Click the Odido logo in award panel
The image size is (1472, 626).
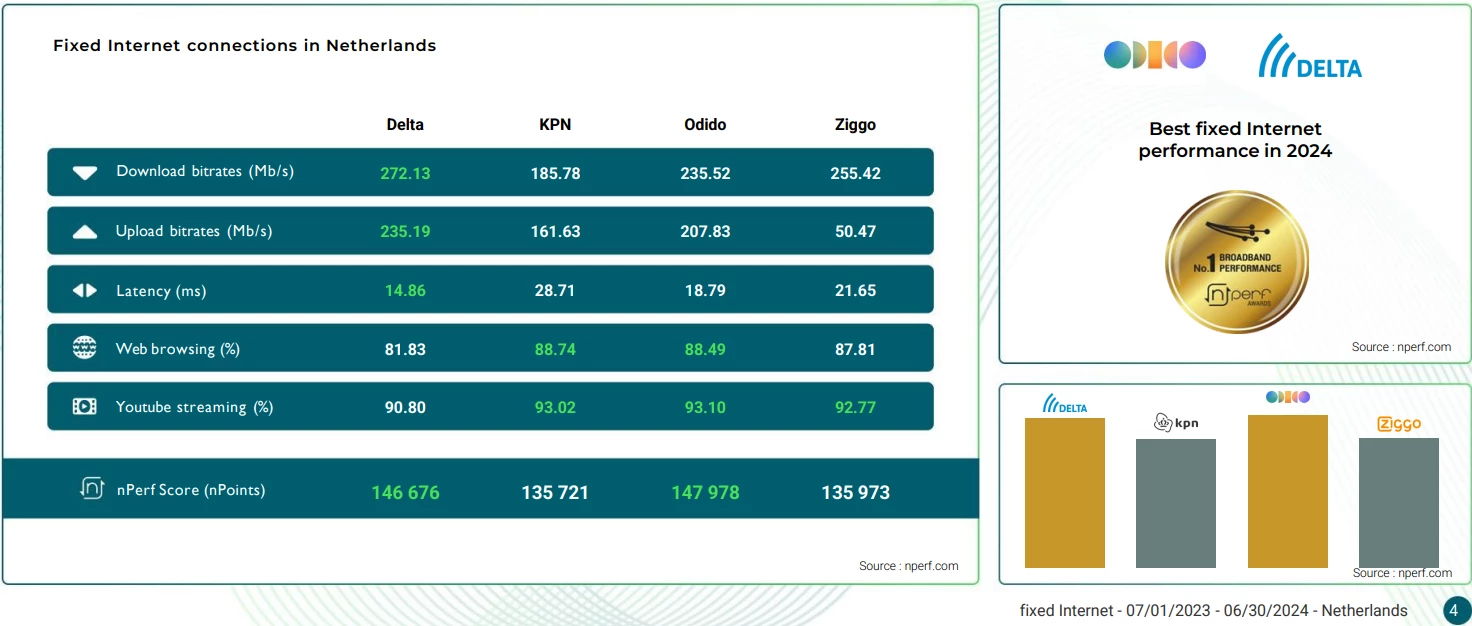1155,55
